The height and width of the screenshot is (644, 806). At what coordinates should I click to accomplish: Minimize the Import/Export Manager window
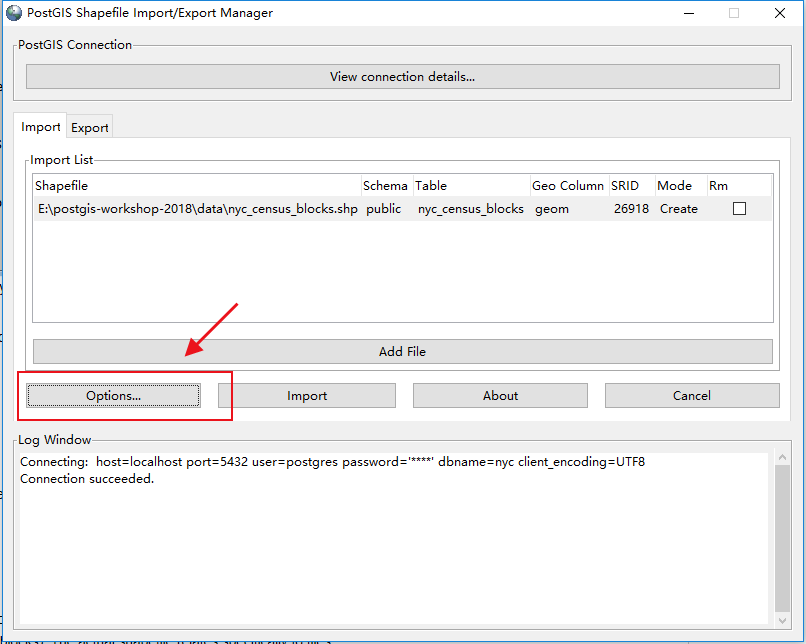coord(689,13)
